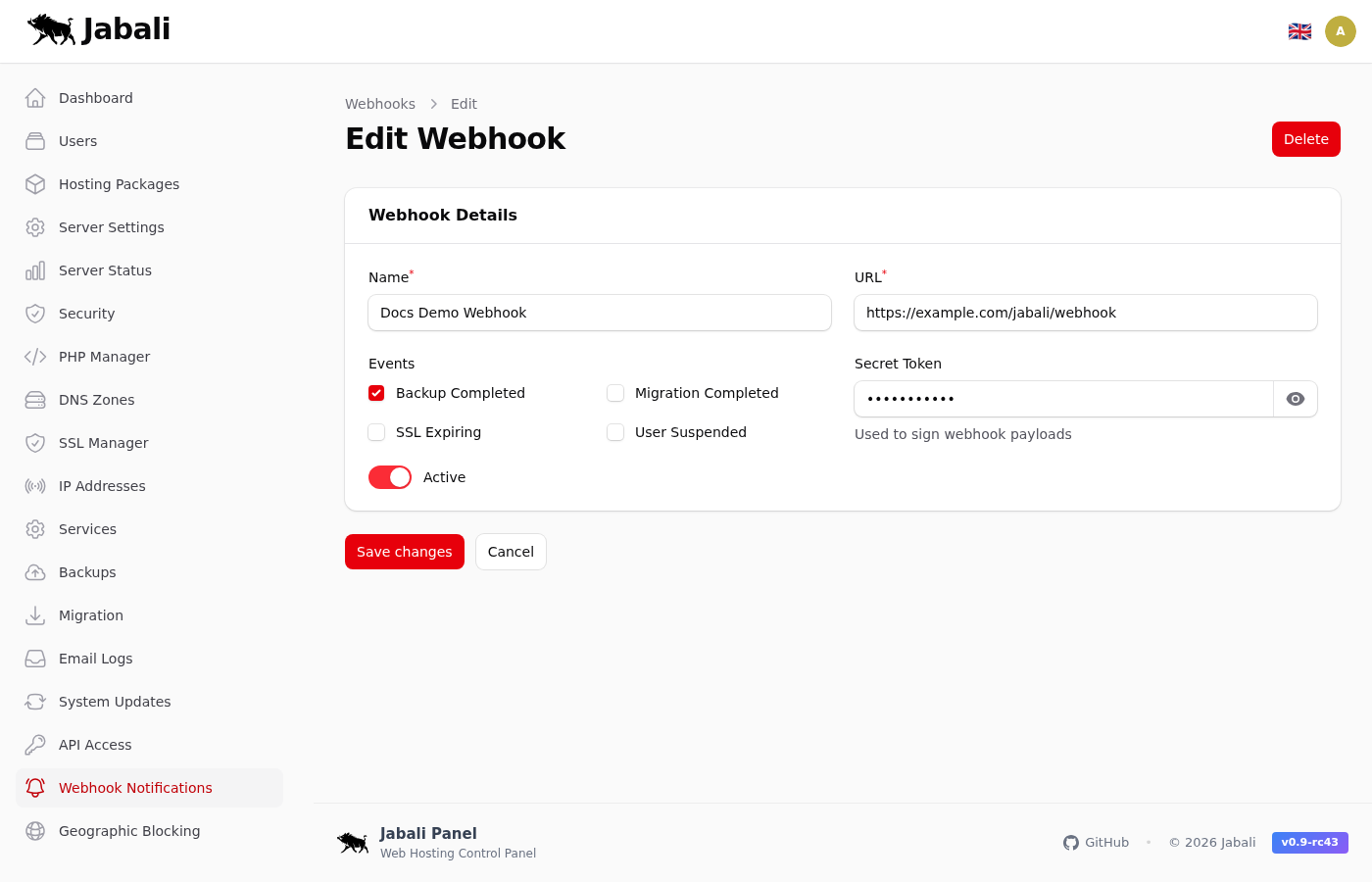The width and height of the screenshot is (1372, 882).
Task: Open DNS Zones from sidebar
Action: (x=96, y=400)
